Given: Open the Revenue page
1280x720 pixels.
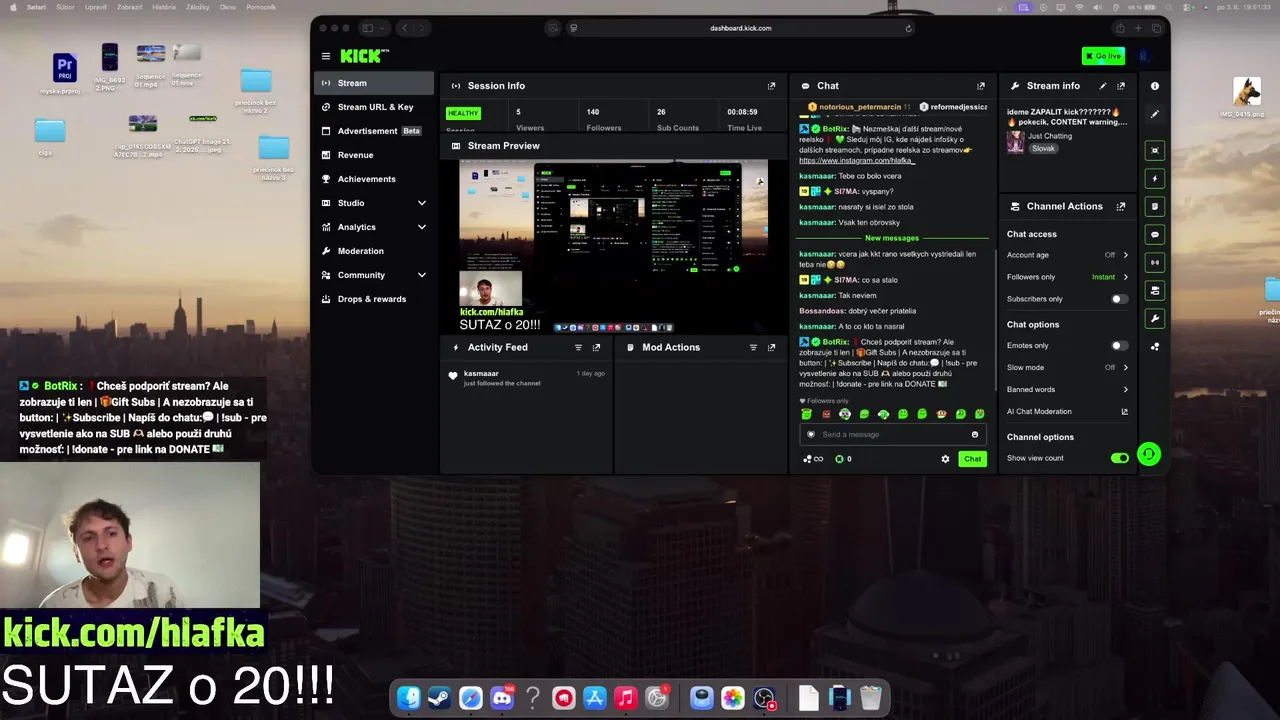Looking at the screenshot, I should [x=374, y=155].
